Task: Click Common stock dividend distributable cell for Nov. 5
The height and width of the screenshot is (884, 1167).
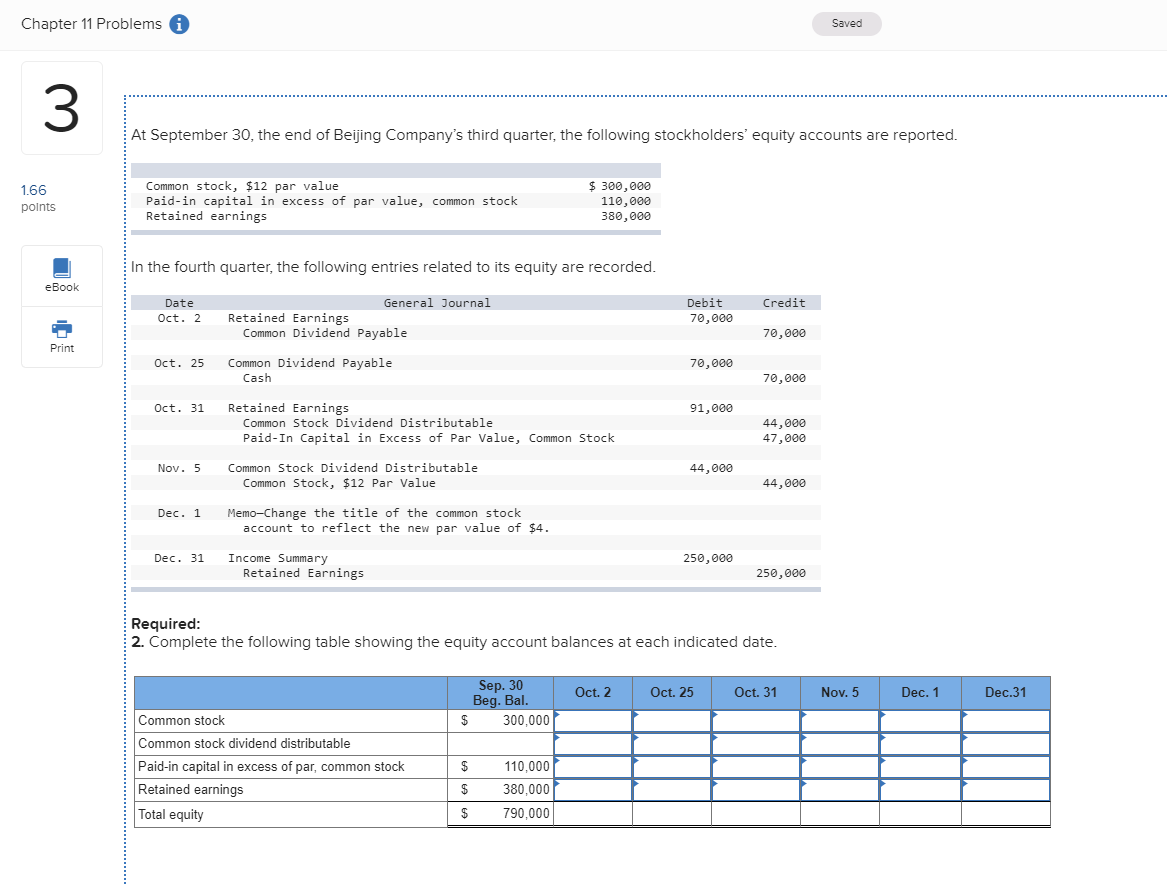Action: pos(839,744)
